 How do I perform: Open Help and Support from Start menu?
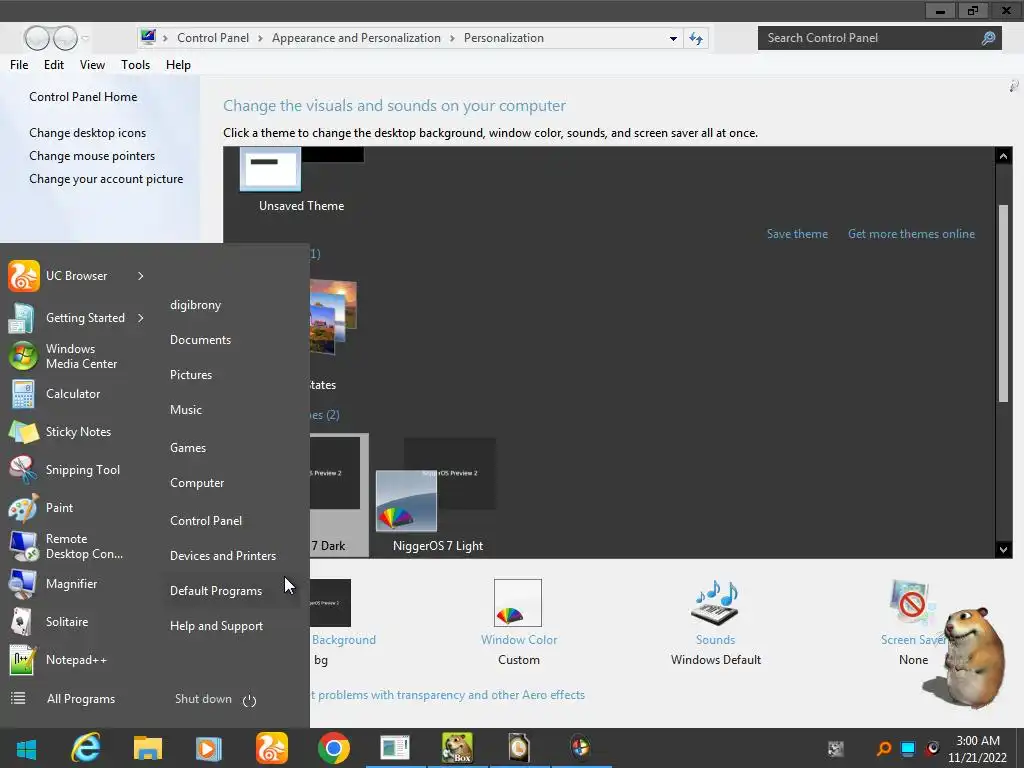[x=216, y=626]
